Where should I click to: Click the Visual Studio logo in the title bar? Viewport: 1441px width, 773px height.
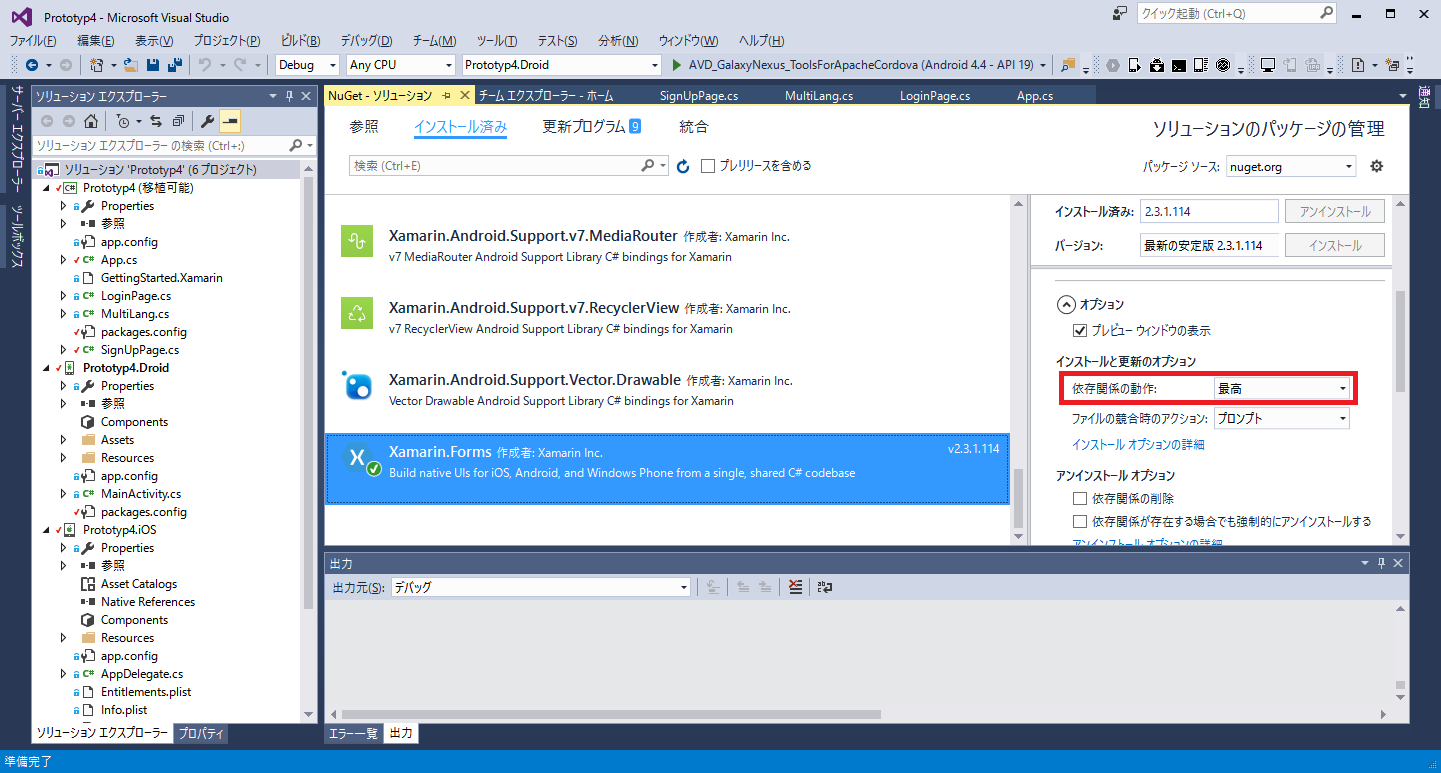(22, 16)
